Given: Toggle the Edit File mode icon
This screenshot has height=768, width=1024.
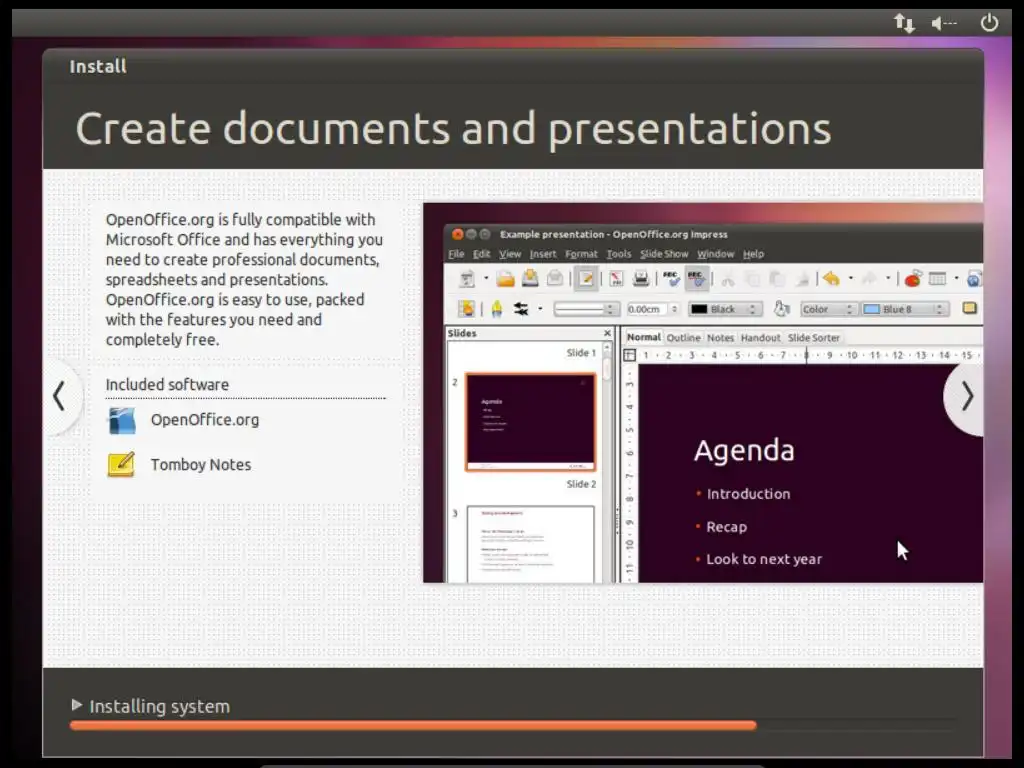Looking at the screenshot, I should [586, 280].
